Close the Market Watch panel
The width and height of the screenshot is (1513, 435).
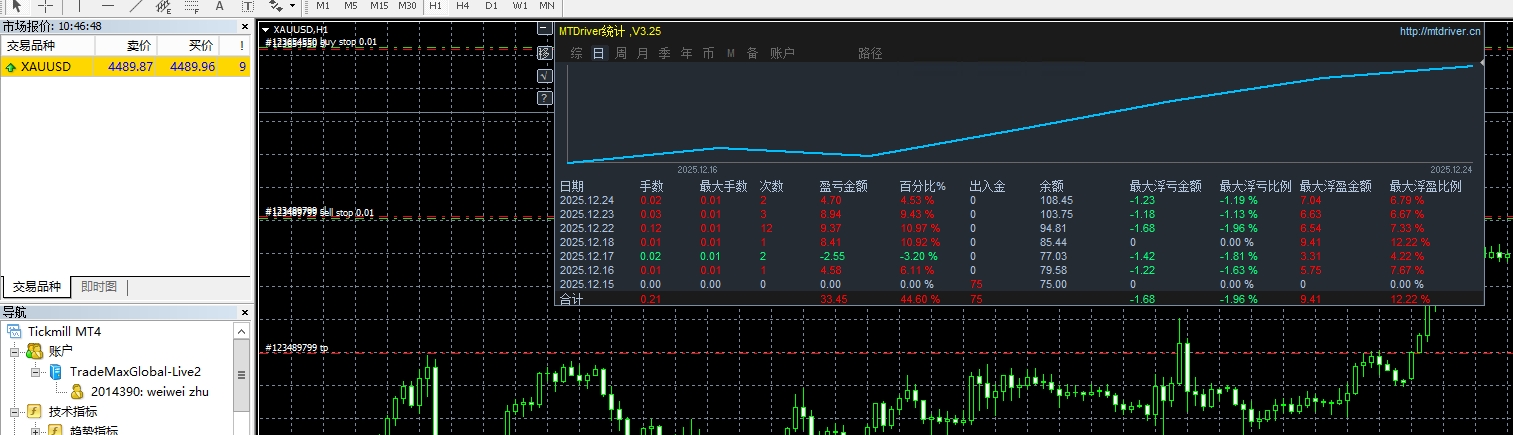(244, 26)
